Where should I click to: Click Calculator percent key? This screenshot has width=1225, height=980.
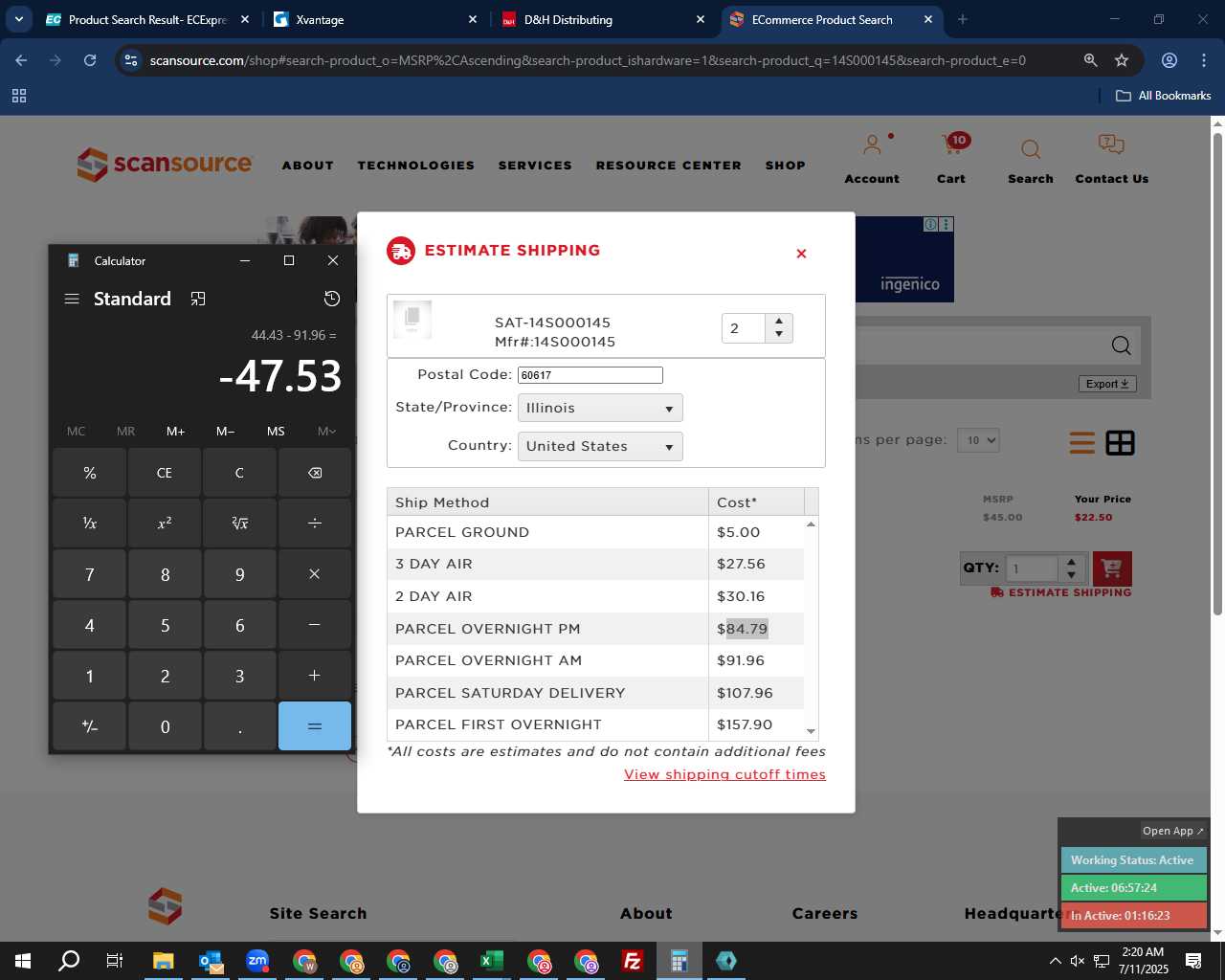click(90, 473)
